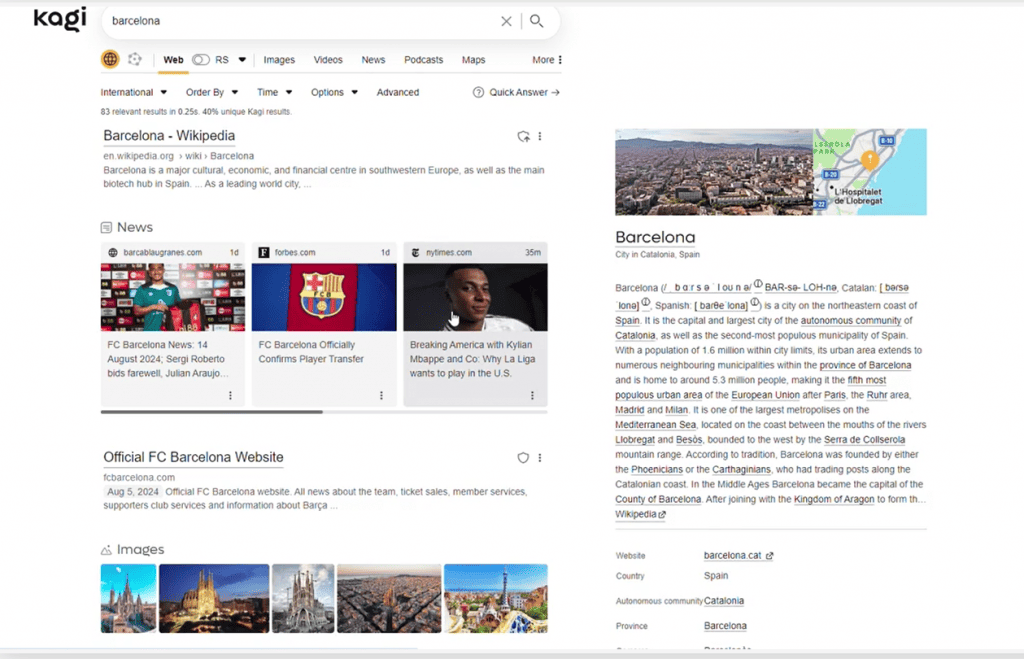Click the forbes.com favicon on news card
1024x659 pixels.
coord(264,253)
